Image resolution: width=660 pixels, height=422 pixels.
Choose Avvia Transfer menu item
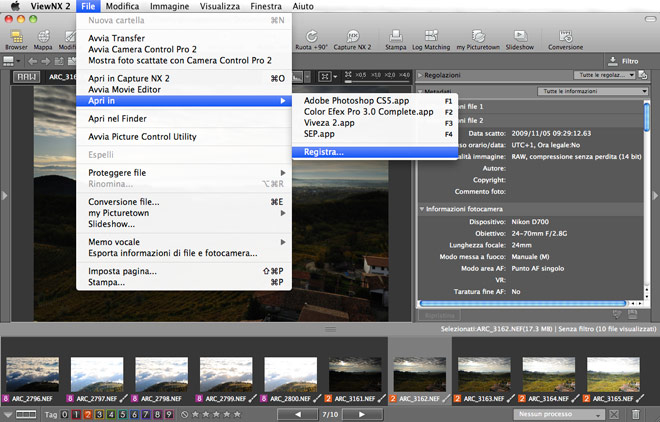pyautogui.click(x=184, y=38)
